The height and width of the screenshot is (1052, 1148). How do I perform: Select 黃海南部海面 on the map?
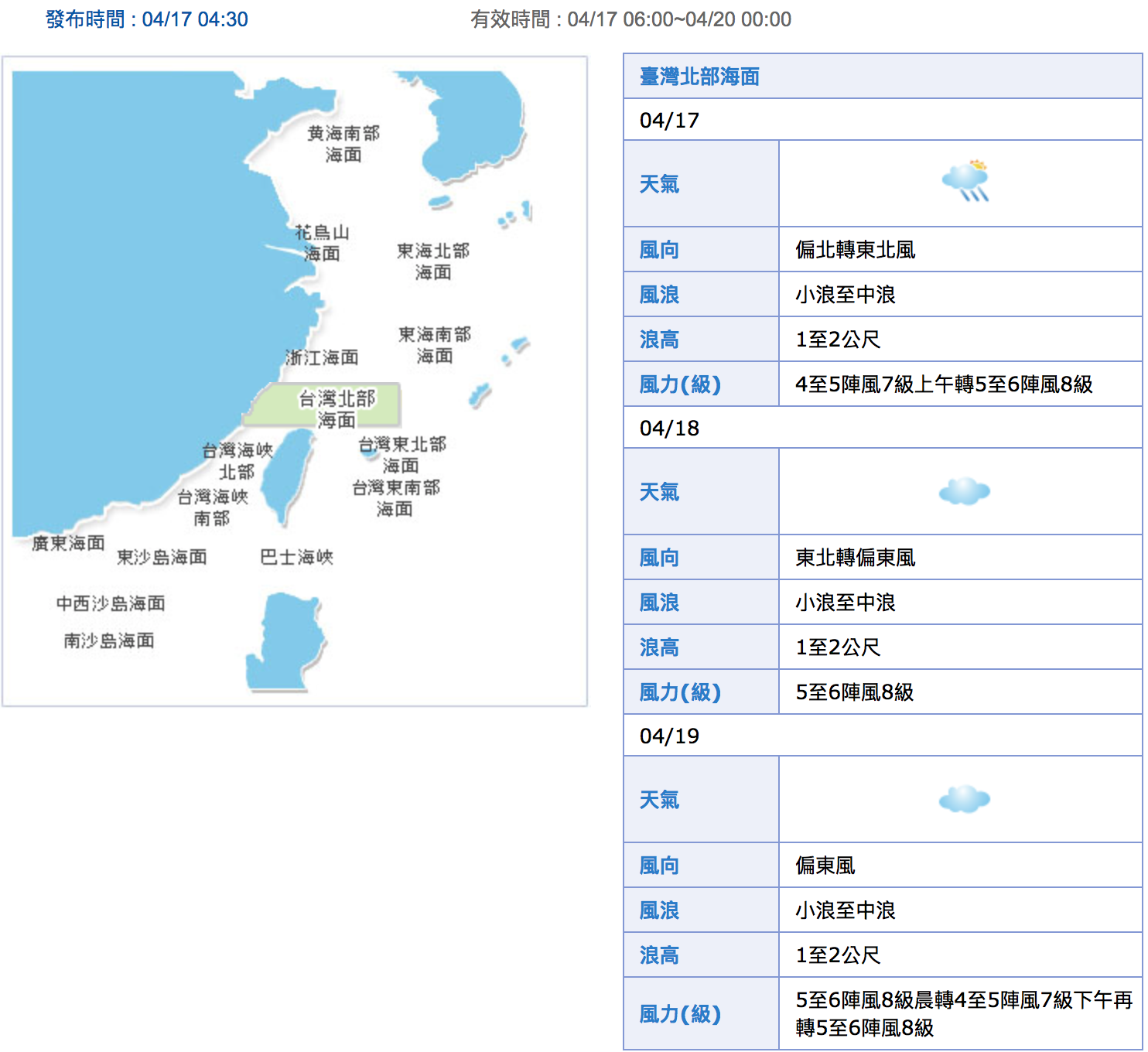point(343,144)
